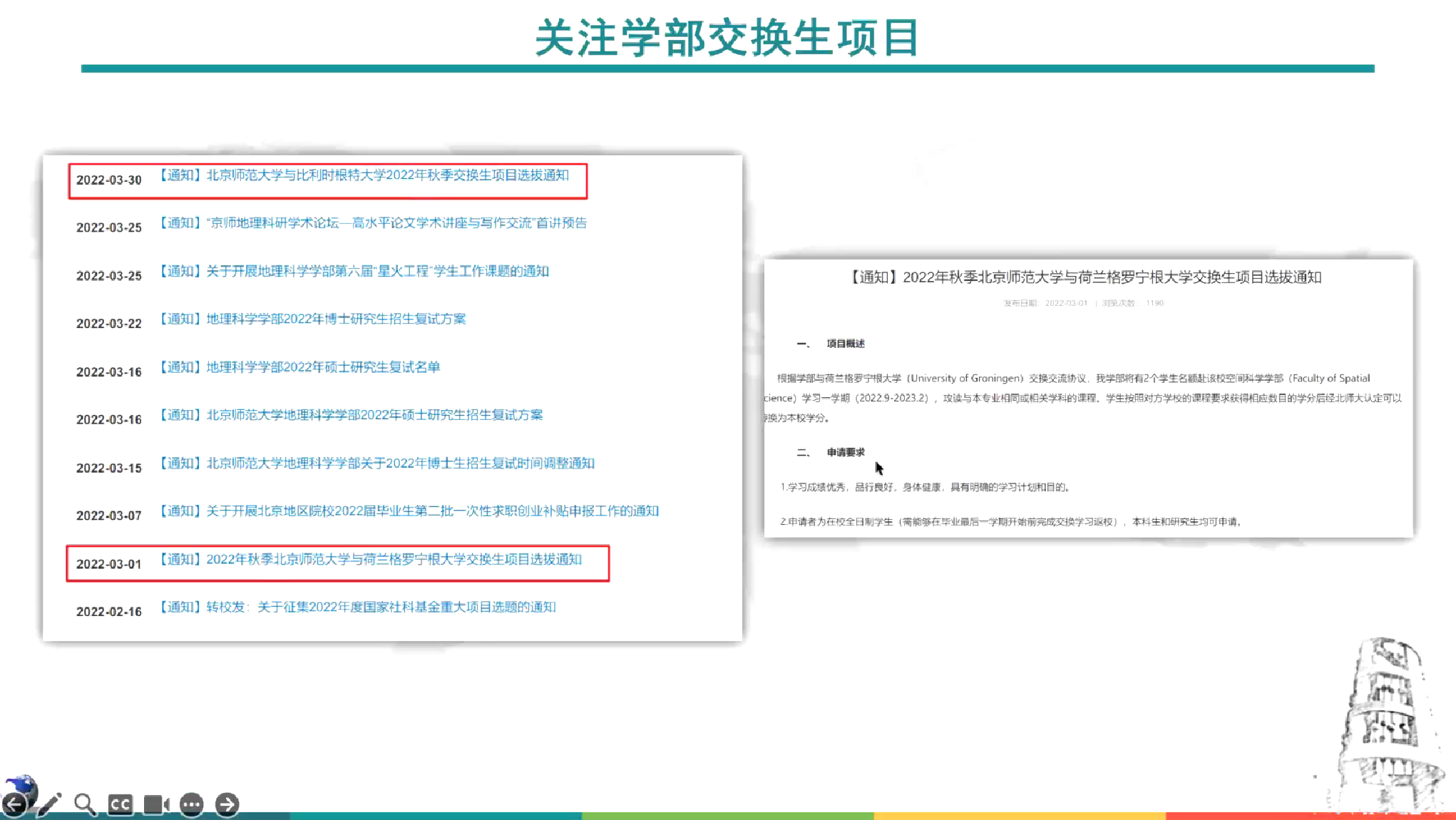This screenshot has width=1456, height=820.
Task: Open the Ghent University exchange notice link
Action: coord(364,175)
